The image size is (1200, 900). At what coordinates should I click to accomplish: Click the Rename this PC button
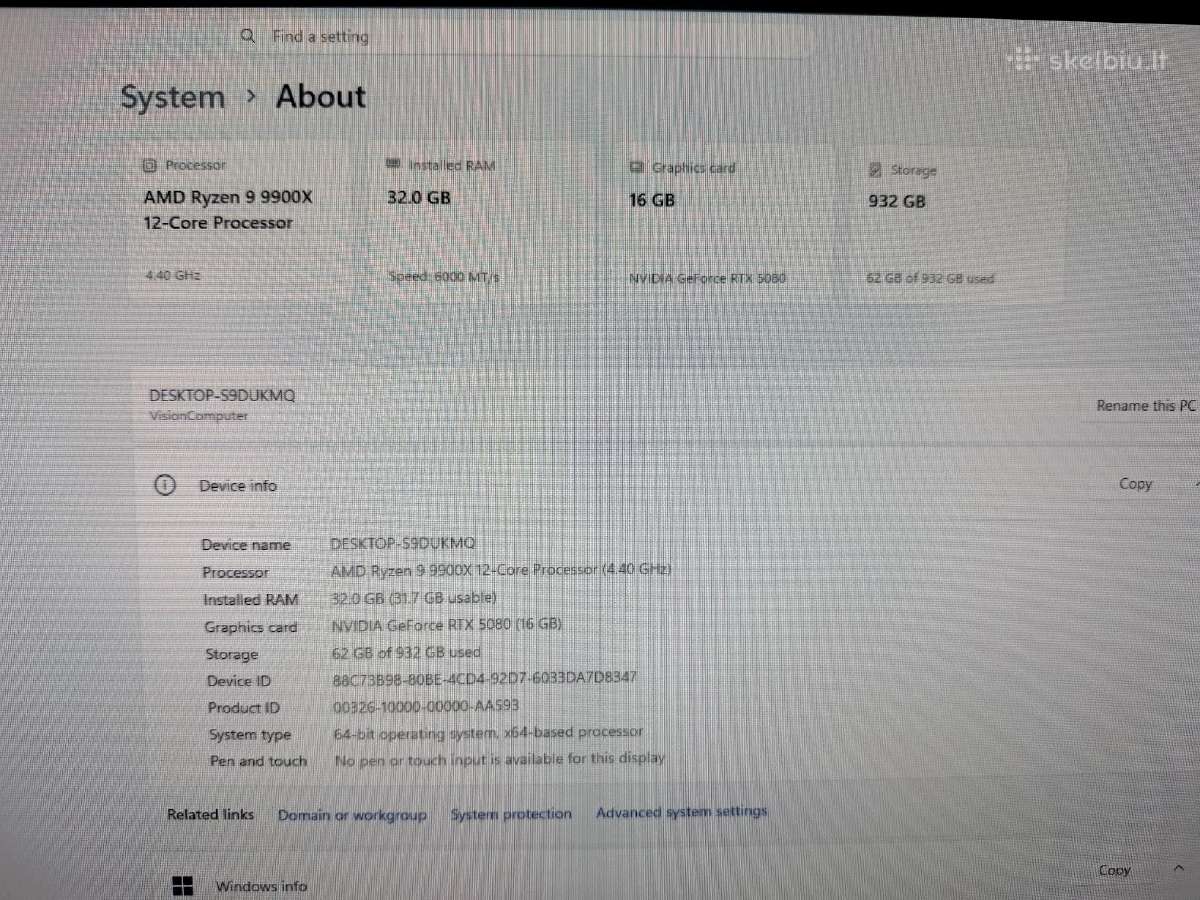(x=1146, y=406)
